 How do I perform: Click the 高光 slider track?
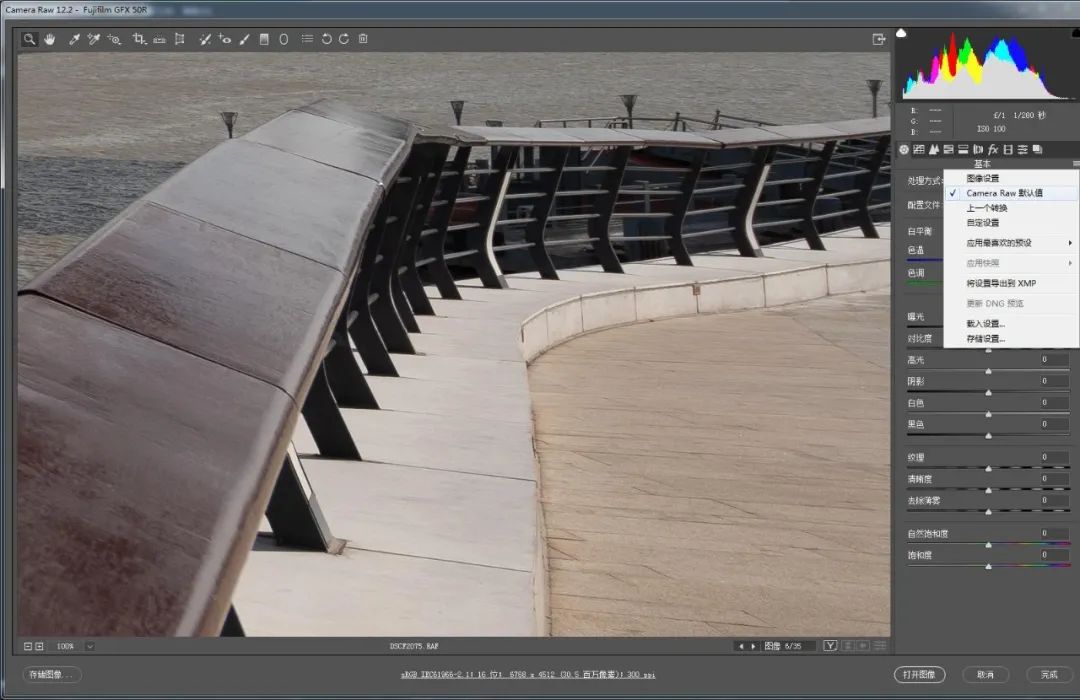(988, 370)
